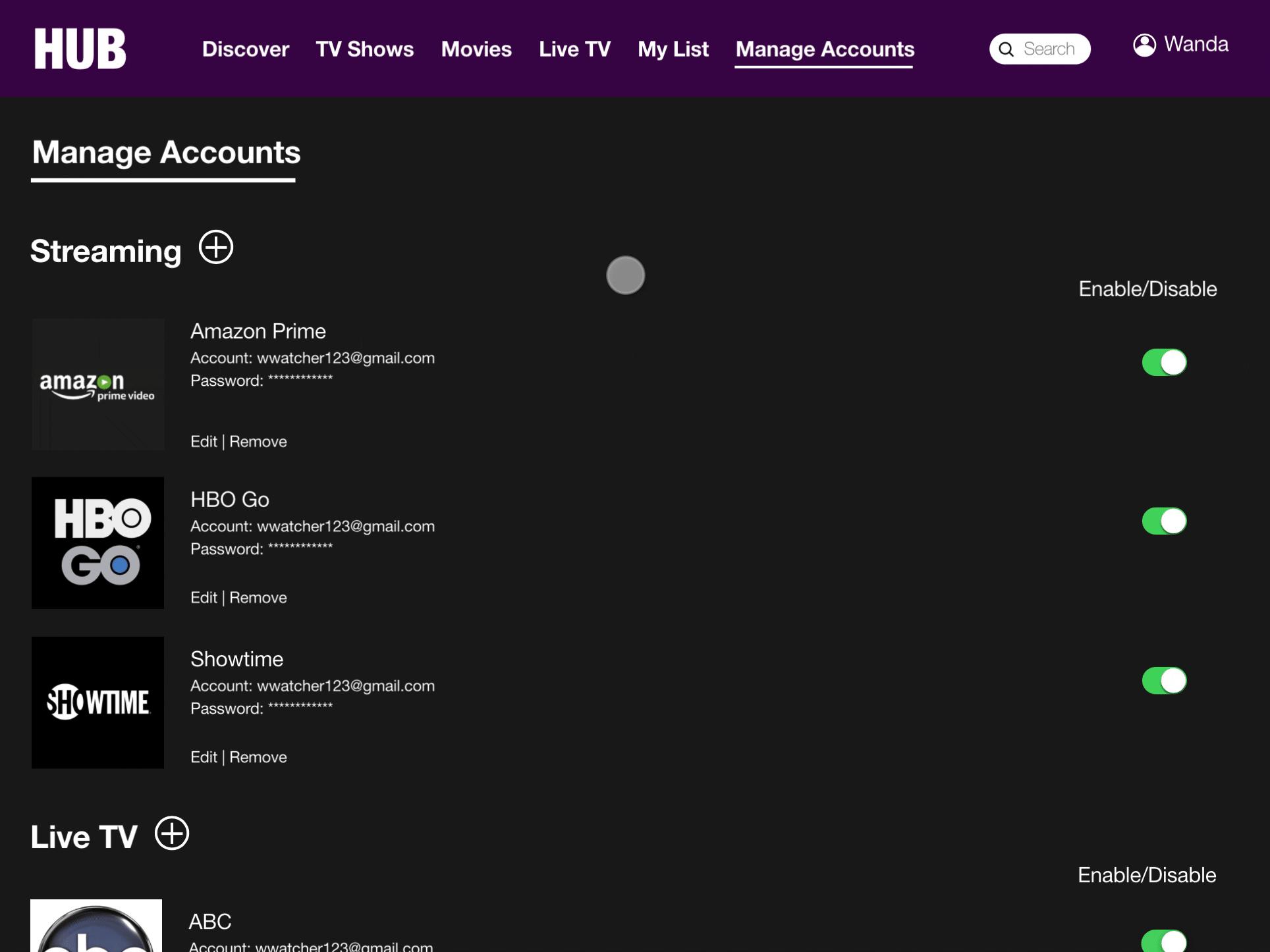Toggle the ABC account switch

coord(1164,941)
